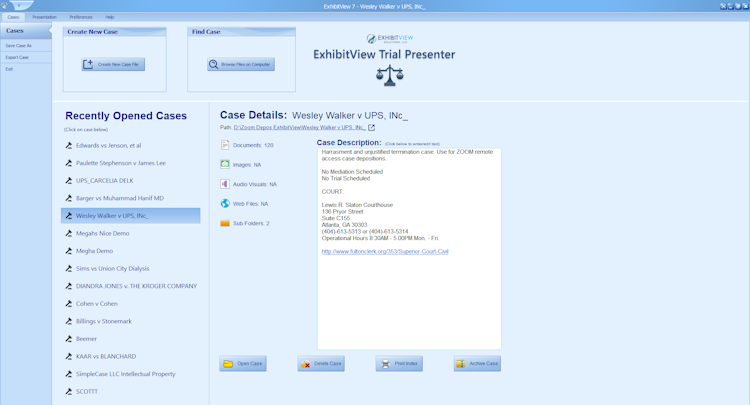The height and width of the screenshot is (405, 750).
Task: Click the Documents: 120 count
Action: coord(253,145)
